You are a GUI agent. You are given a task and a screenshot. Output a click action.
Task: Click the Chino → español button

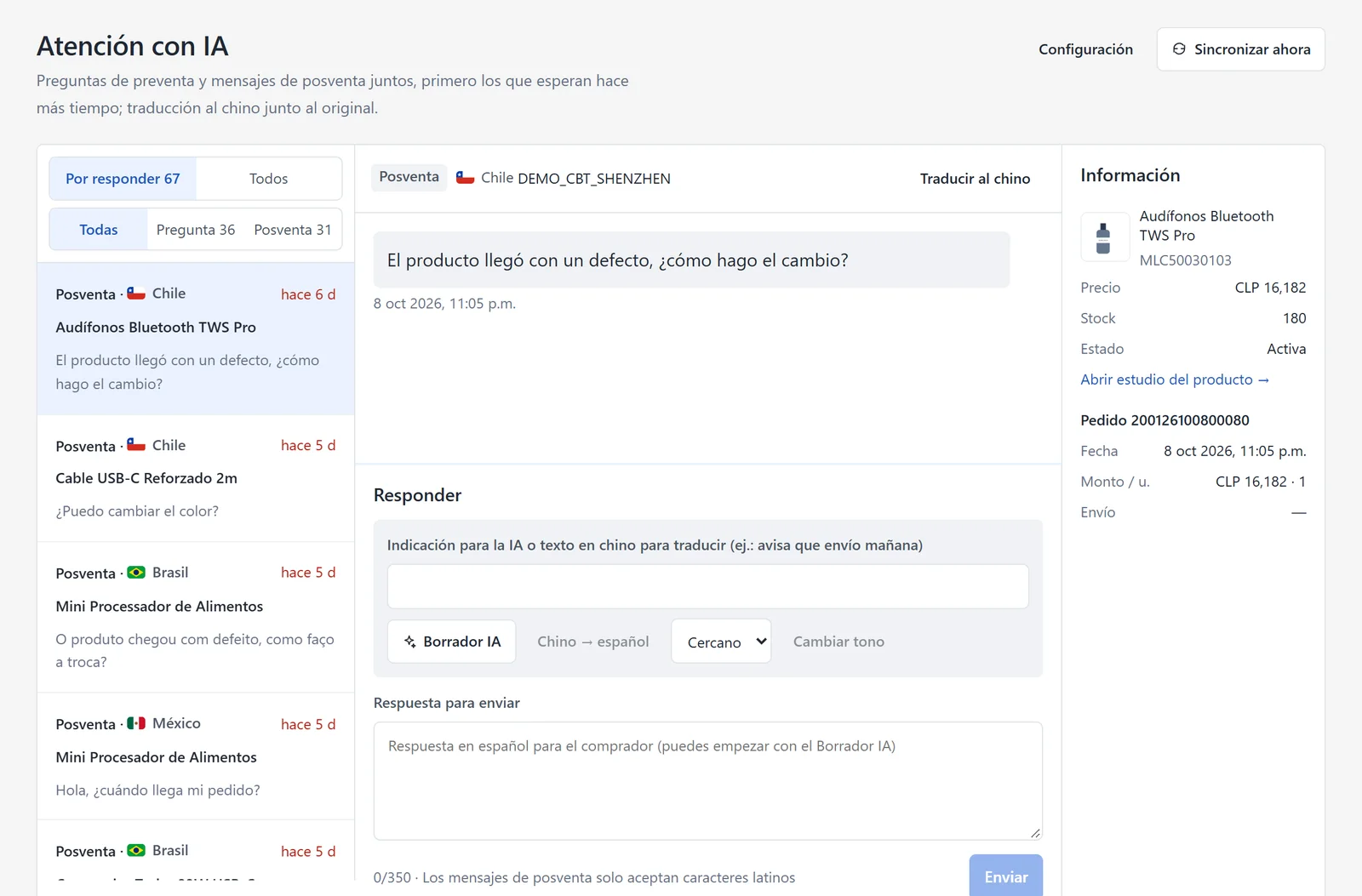pyautogui.click(x=593, y=642)
